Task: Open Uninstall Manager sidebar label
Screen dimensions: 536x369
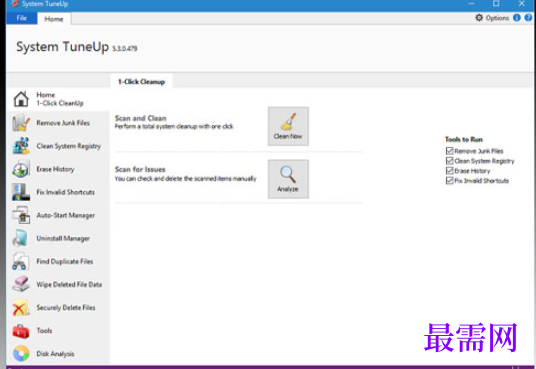Action: [63, 238]
